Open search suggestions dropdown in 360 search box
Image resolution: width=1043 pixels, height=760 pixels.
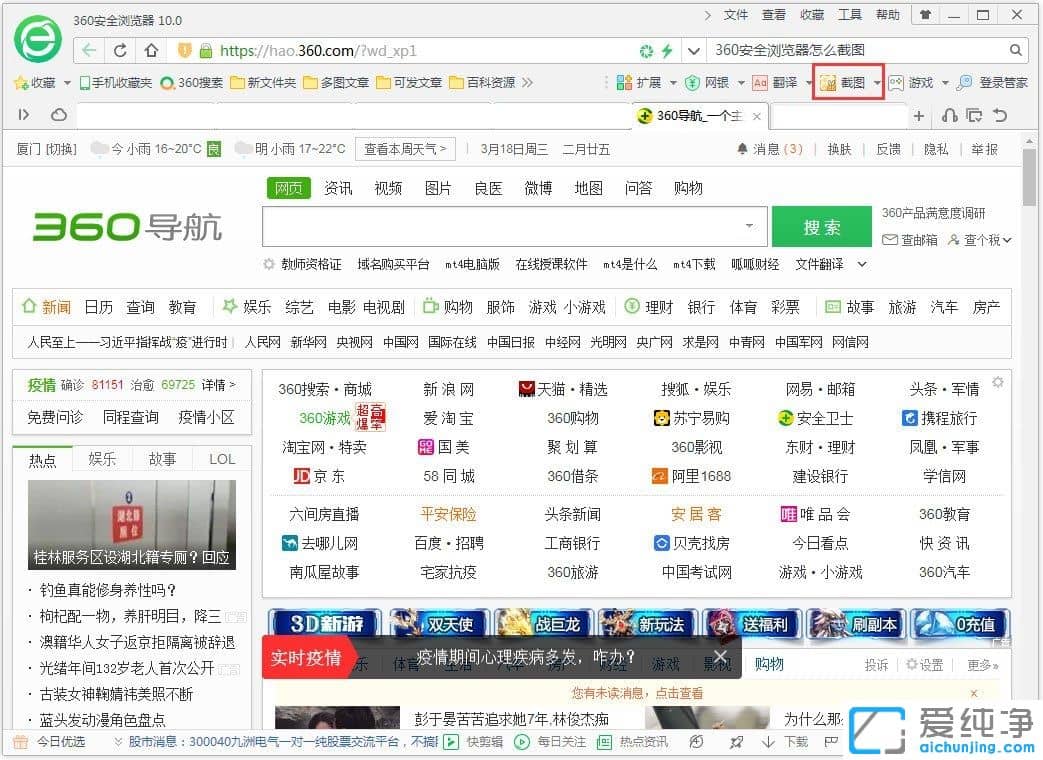750,226
